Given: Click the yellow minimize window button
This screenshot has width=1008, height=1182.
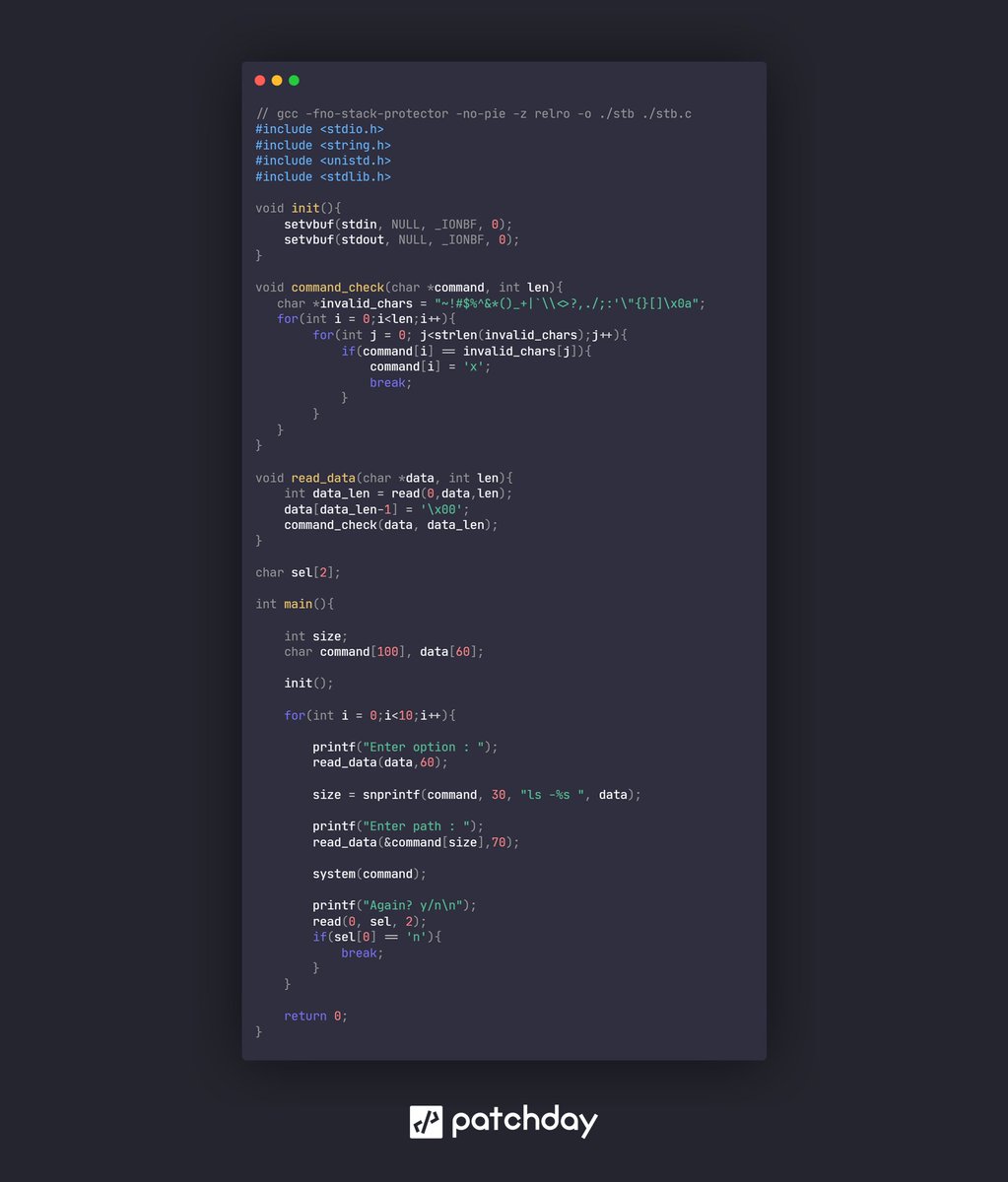Looking at the screenshot, I should pos(276,80).
